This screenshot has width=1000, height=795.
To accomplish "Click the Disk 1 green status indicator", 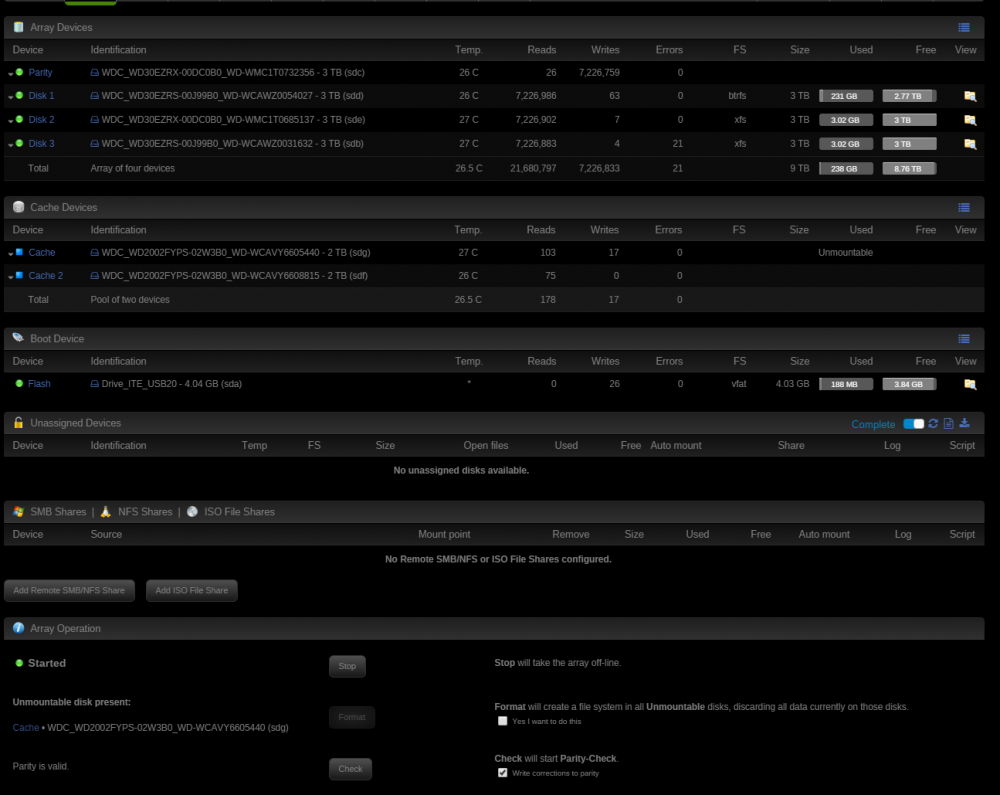I will (x=19, y=95).
